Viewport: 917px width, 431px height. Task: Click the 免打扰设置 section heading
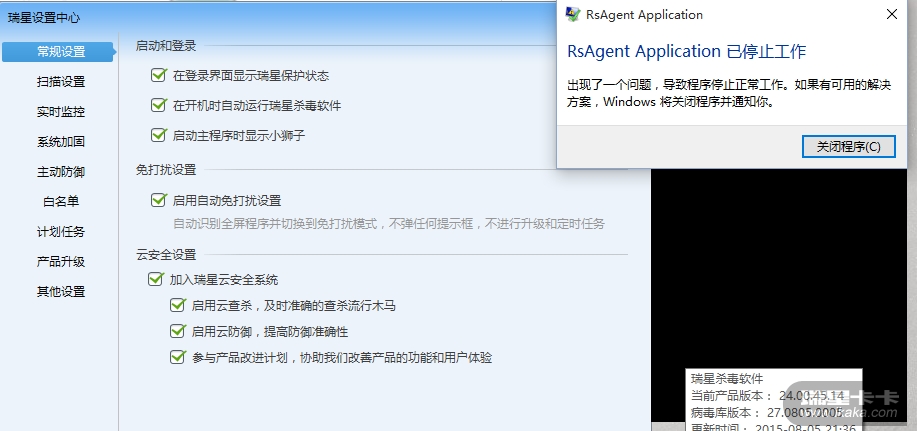[166, 170]
